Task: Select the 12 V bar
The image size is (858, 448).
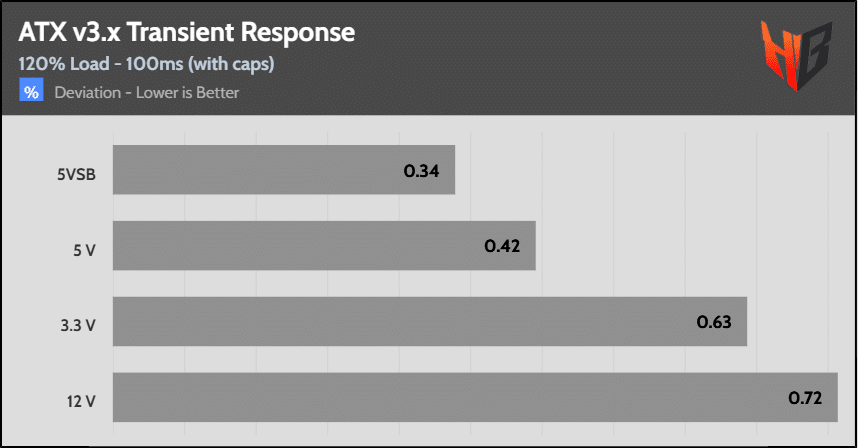Action: (476, 397)
